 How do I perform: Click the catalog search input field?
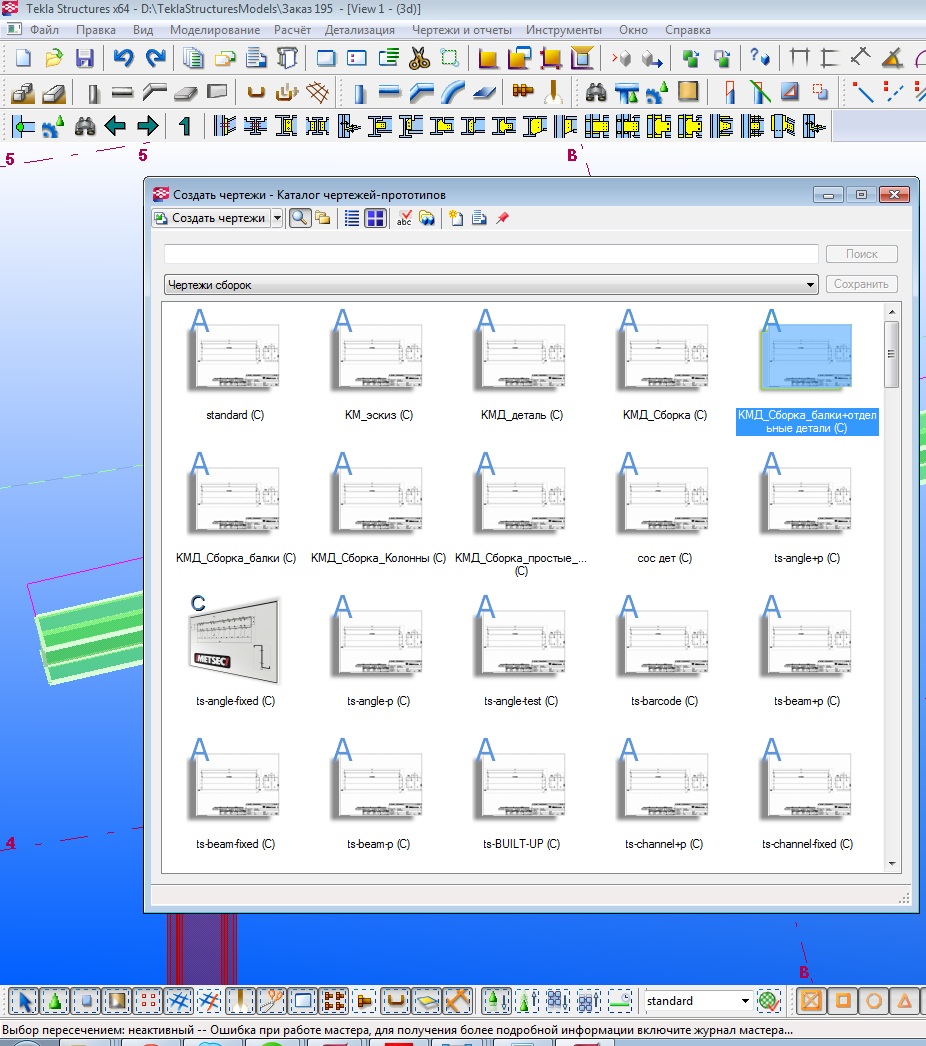point(490,254)
